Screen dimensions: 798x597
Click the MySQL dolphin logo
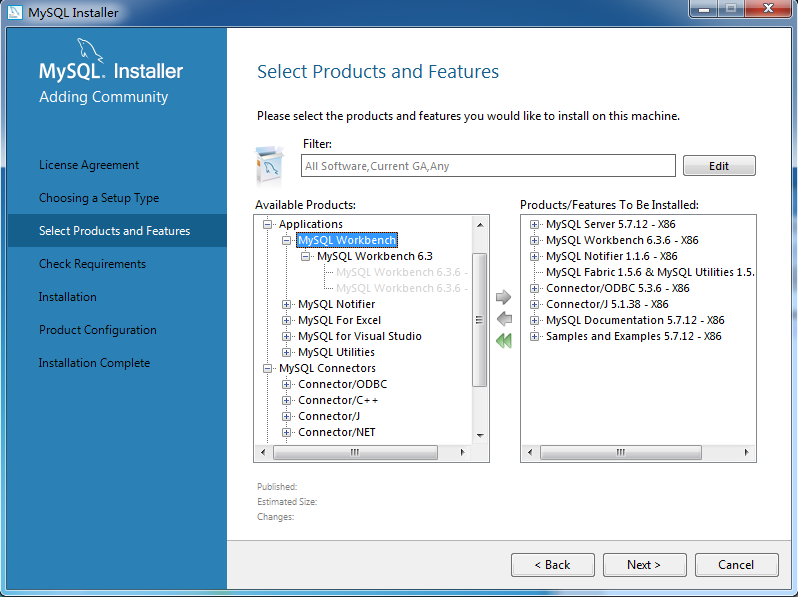click(90, 51)
